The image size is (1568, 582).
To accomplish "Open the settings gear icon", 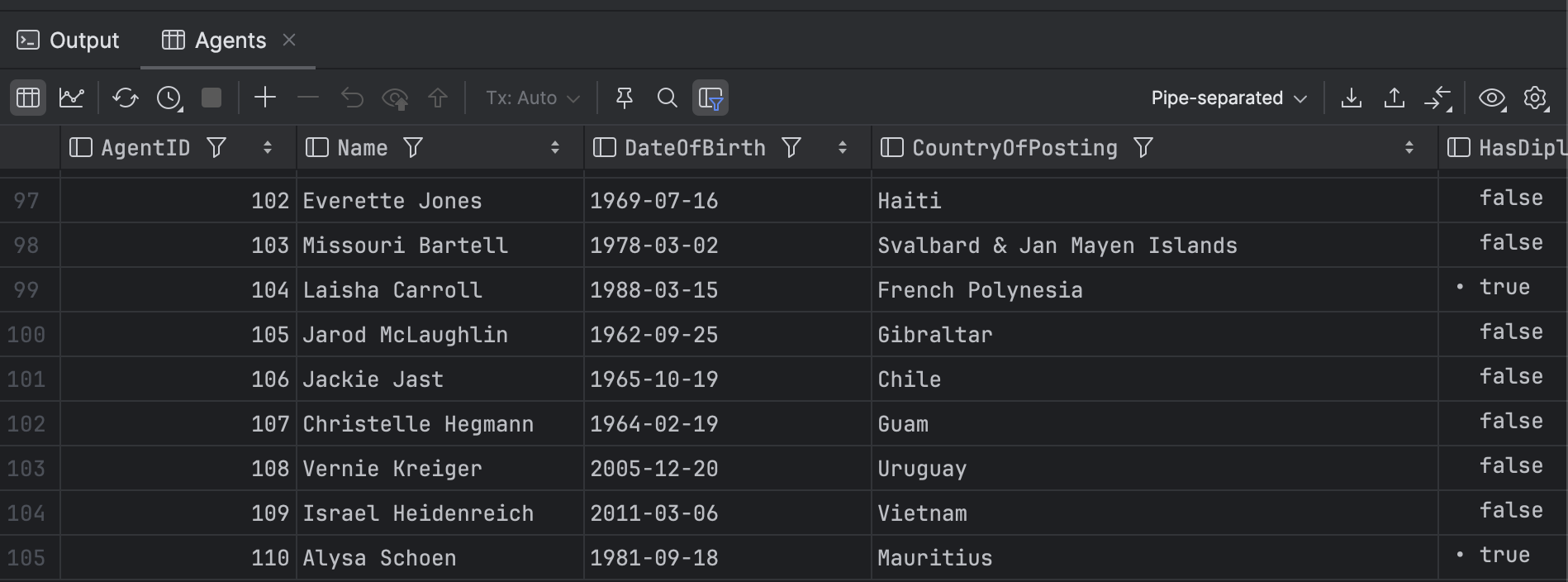I will tap(1535, 98).
